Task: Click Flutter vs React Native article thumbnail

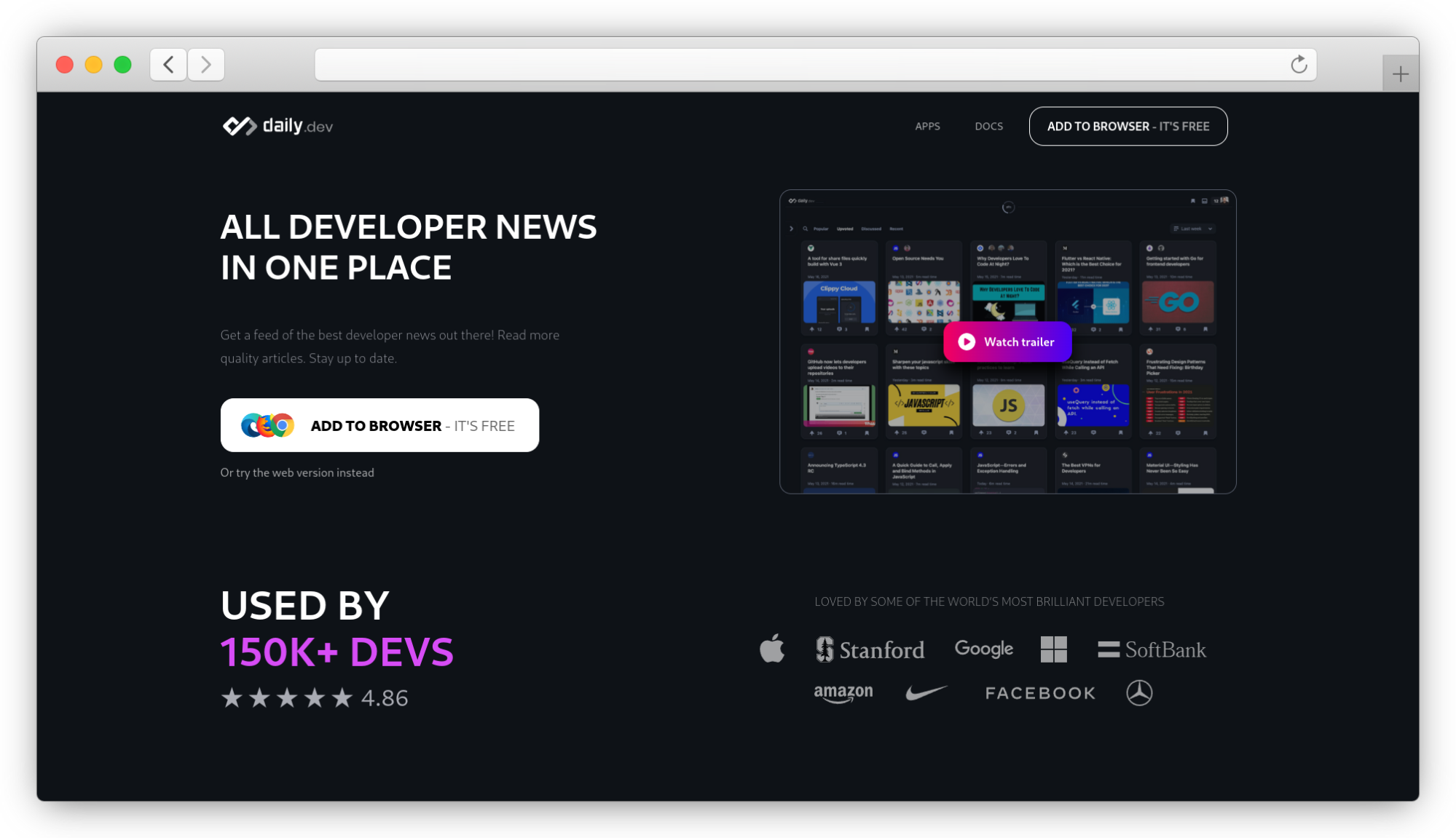Action: point(1093,302)
